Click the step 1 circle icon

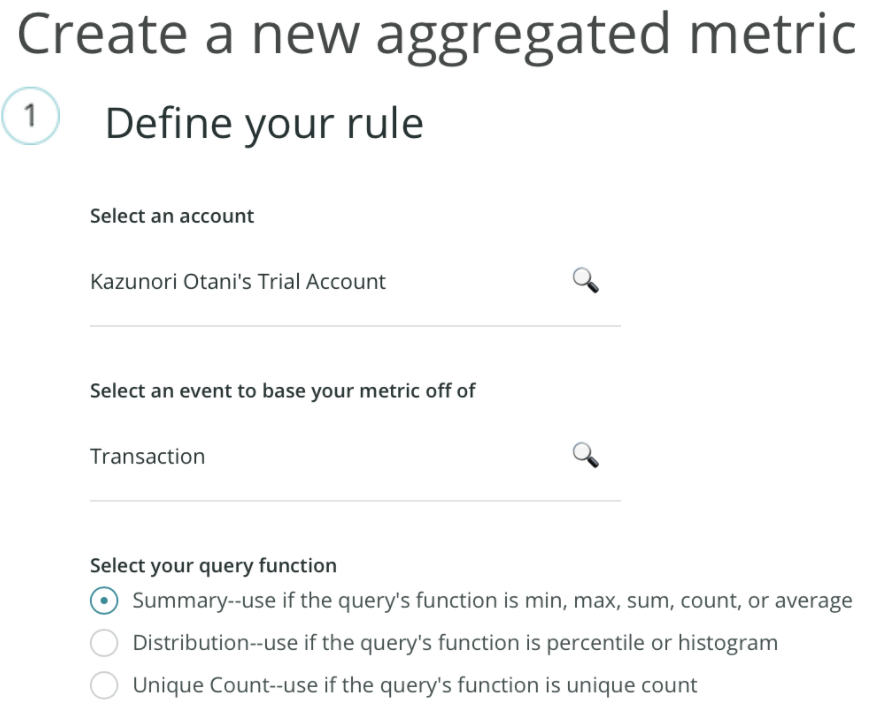point(30,116)
